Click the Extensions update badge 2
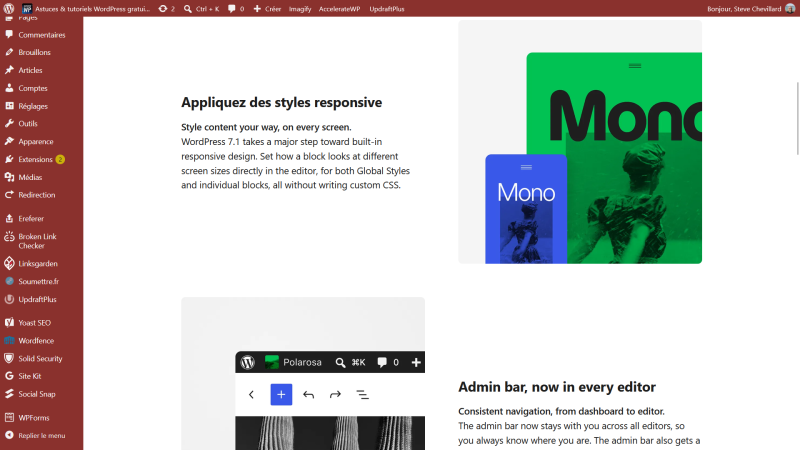The height and width of the screenshot is (450, 800). tap(60, 159)
